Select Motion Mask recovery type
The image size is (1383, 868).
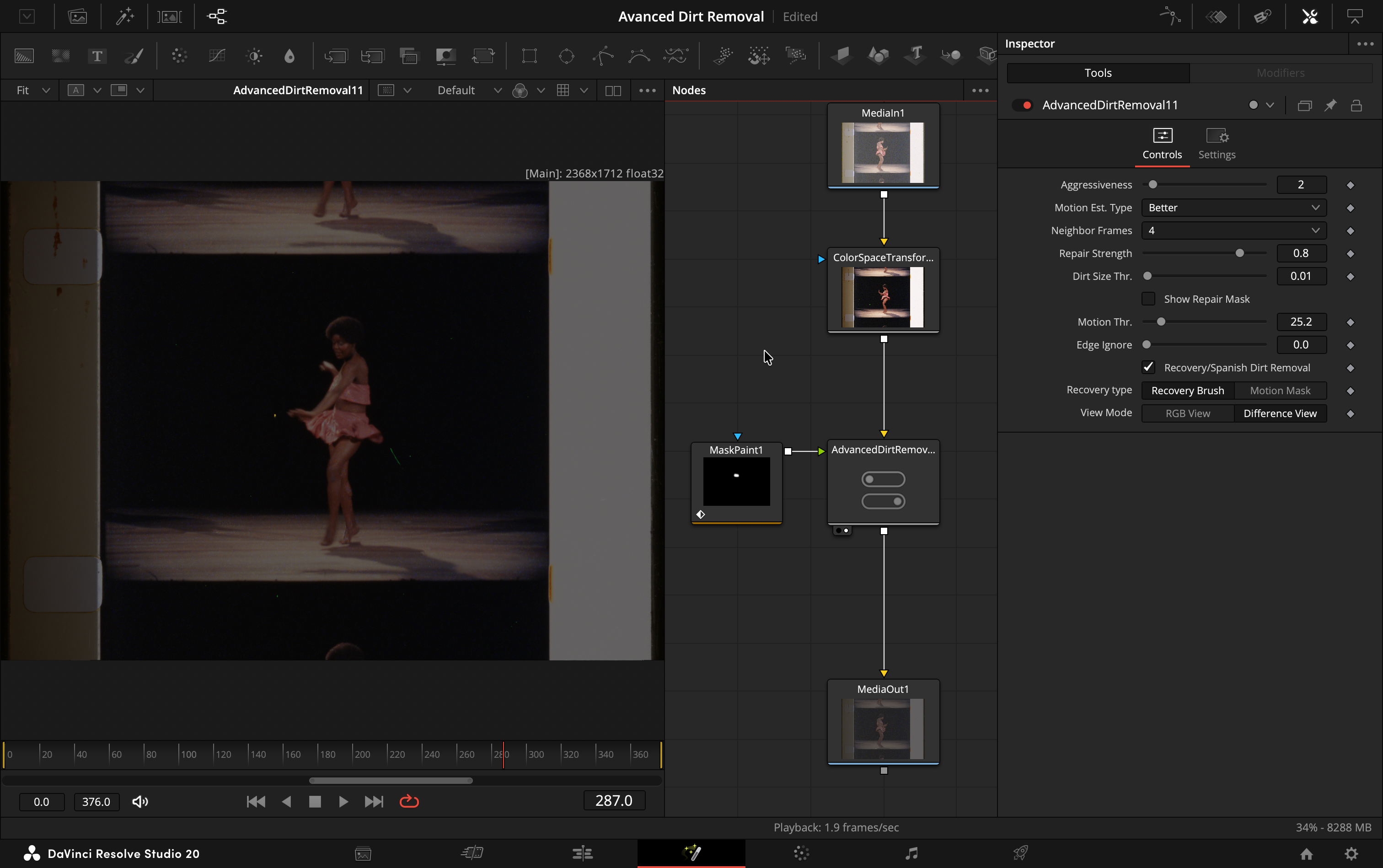coord(1280,391)
